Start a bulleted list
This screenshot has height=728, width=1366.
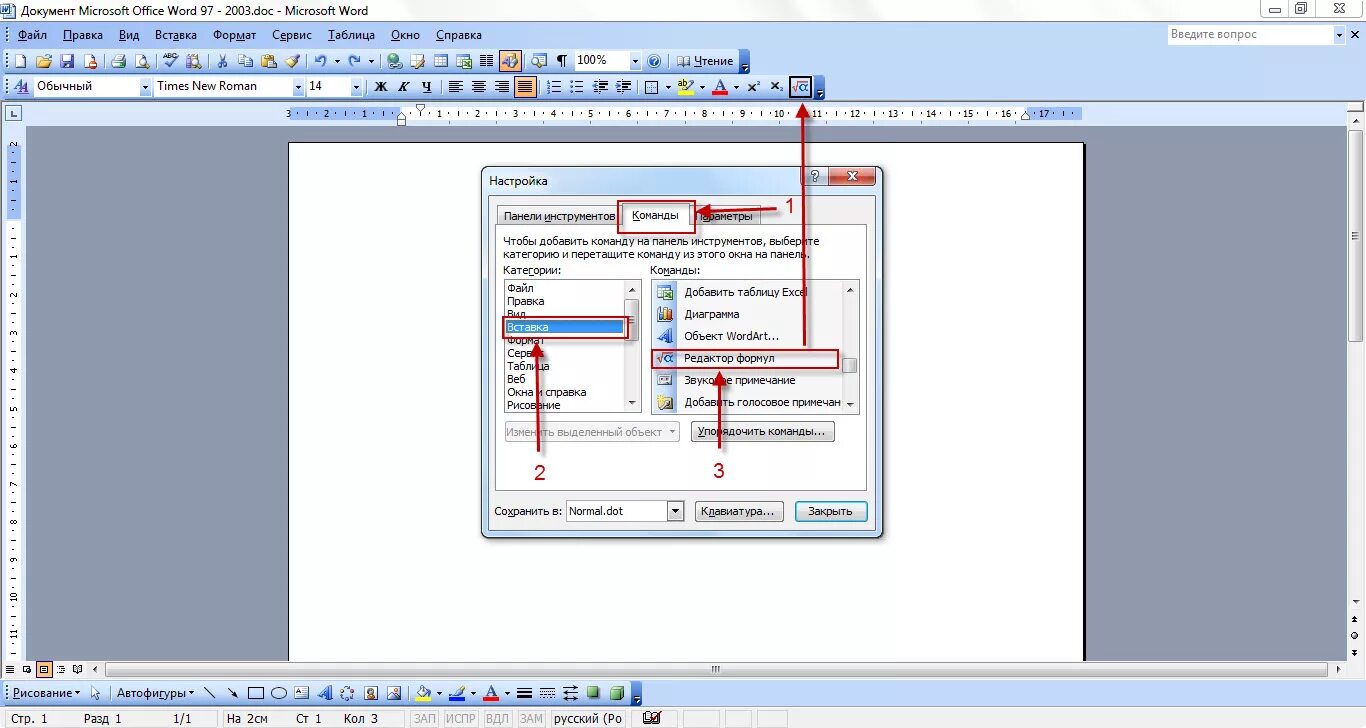pos(578,87)
